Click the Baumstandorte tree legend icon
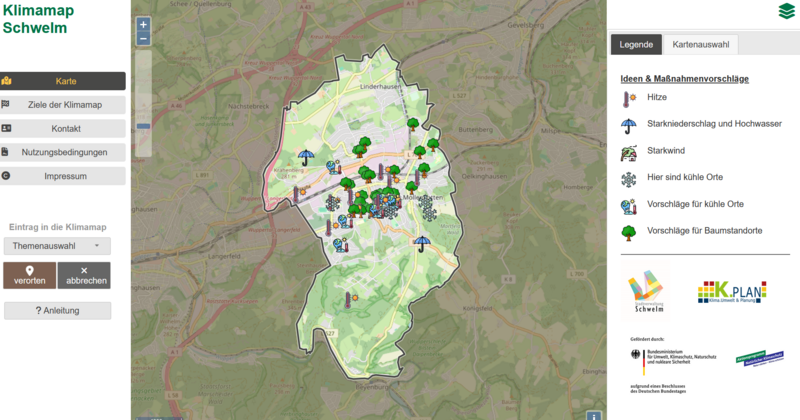The height and width of the screenshot is (420, 800). [628, 232]
